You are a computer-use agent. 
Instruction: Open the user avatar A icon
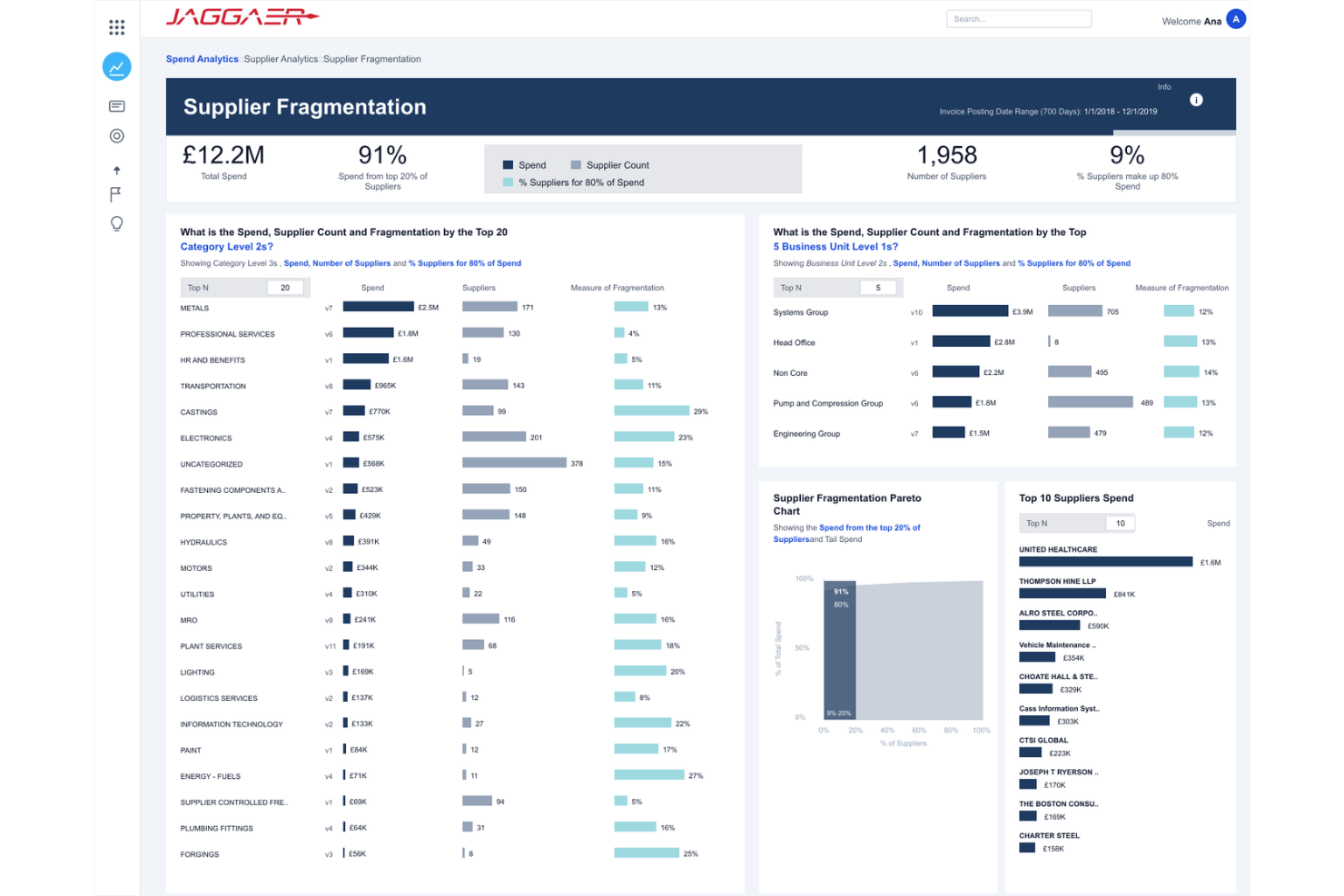[1235, 19]
